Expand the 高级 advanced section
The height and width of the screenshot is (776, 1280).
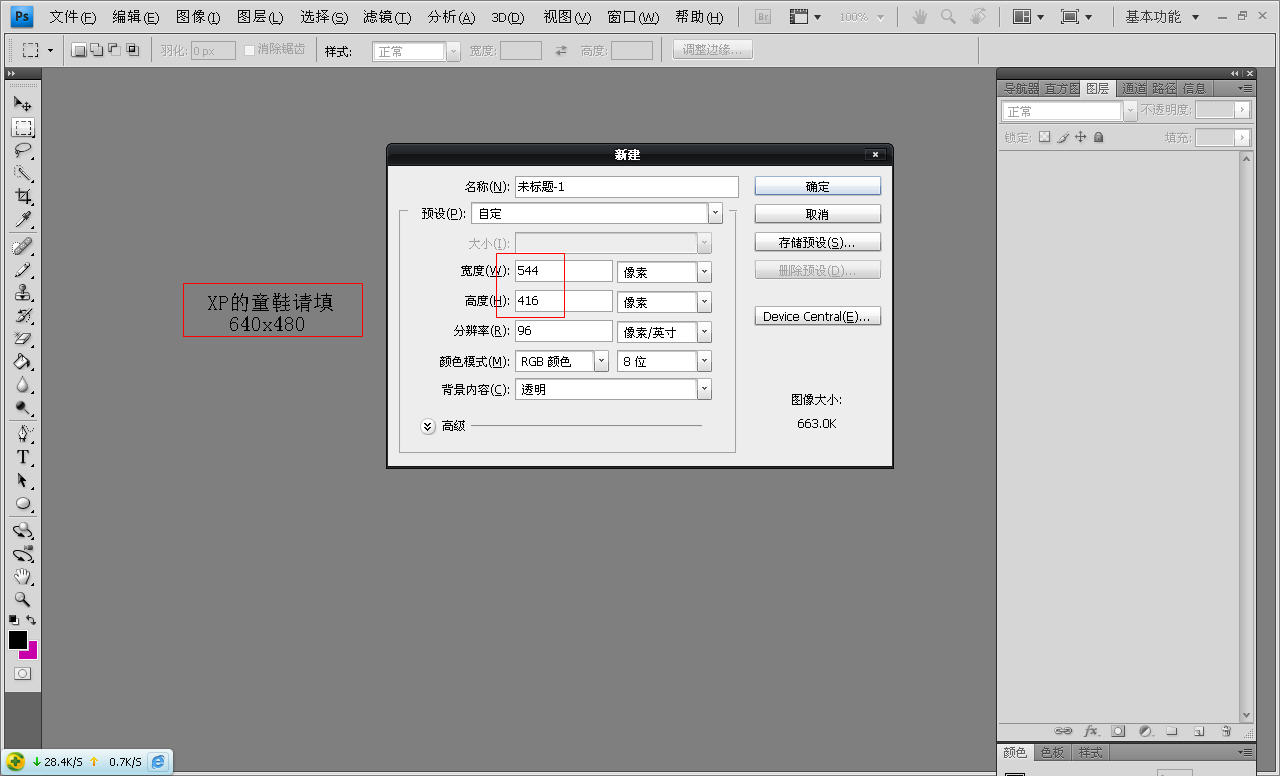[428, 426]
